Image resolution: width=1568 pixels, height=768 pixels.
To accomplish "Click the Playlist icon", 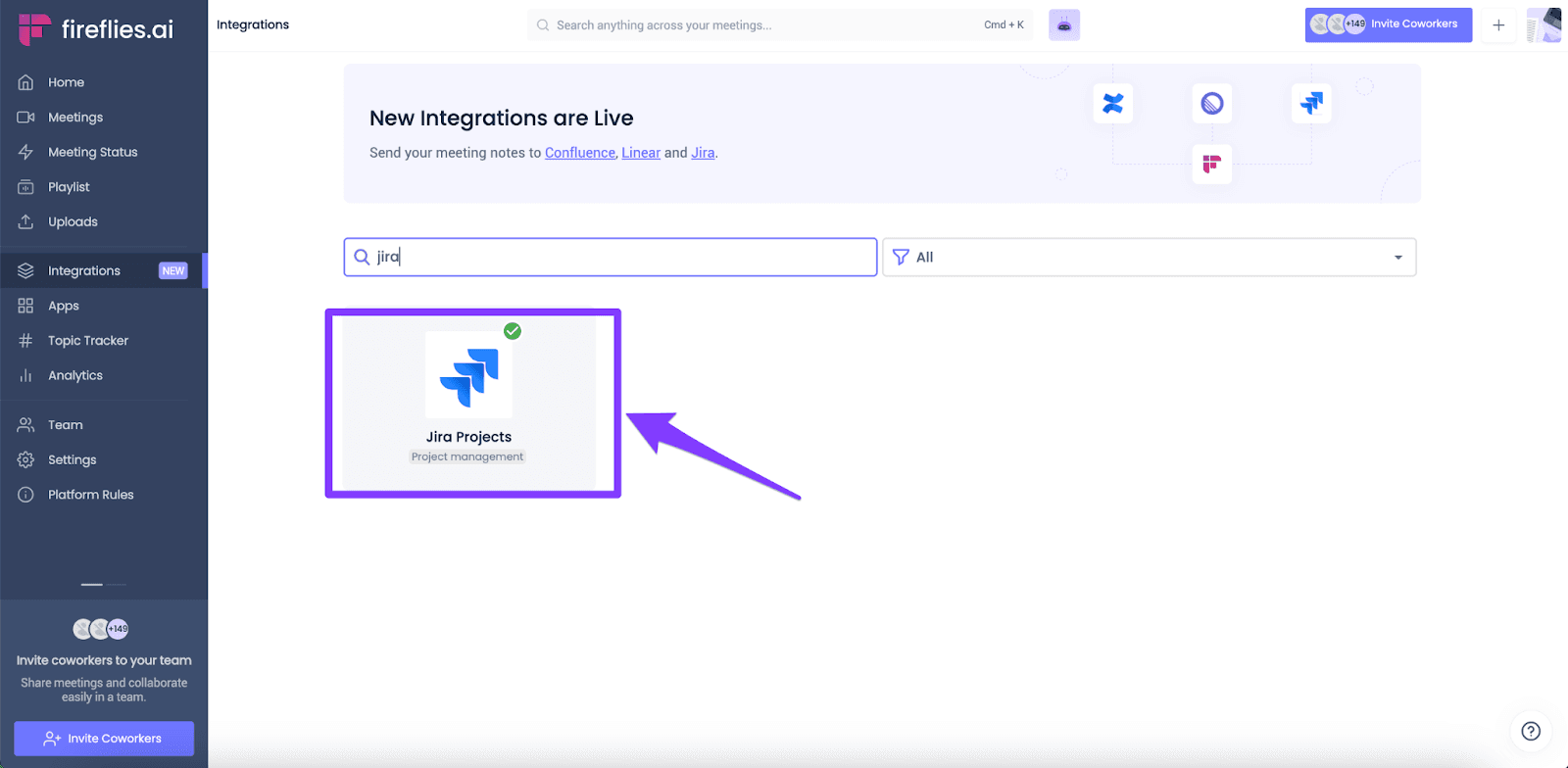I will tap(26, 187).
